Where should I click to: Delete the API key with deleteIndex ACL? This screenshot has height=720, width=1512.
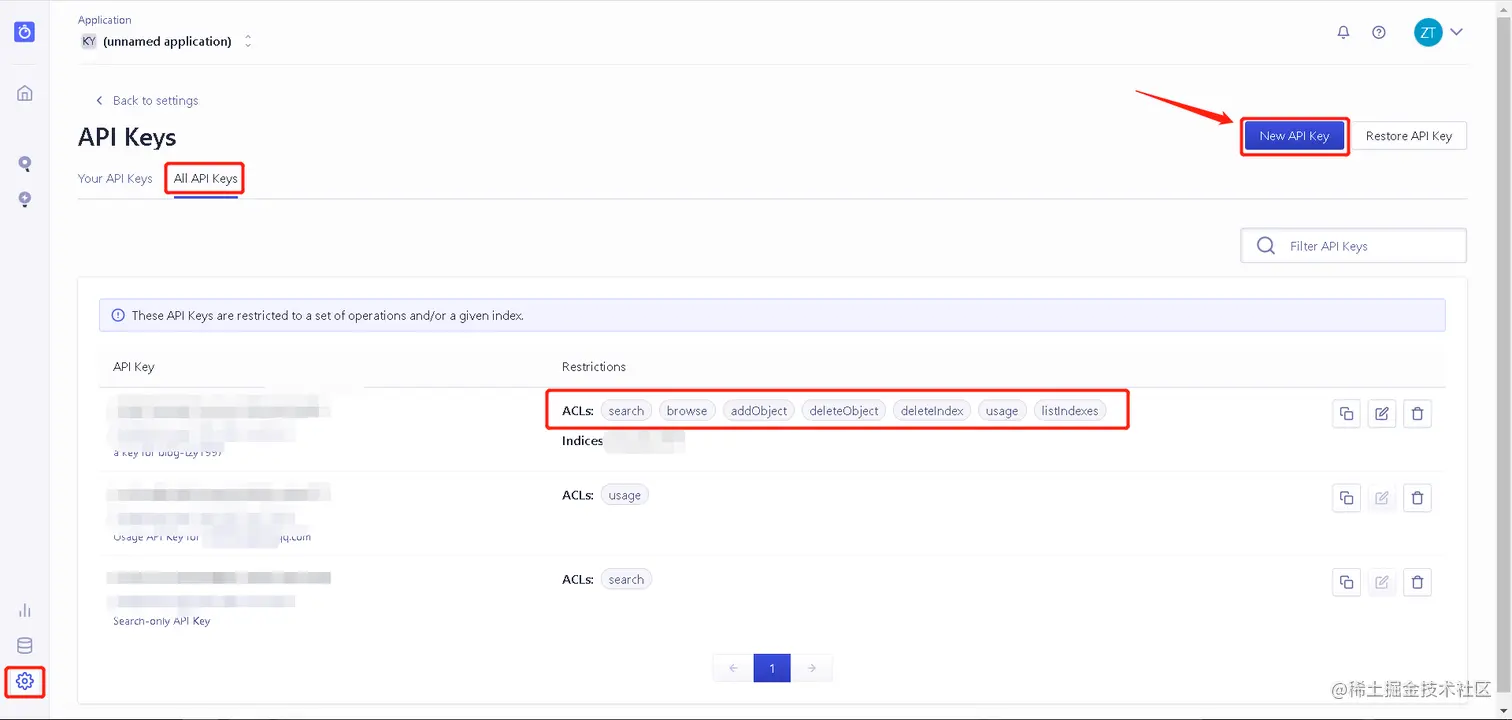point(1417,414)
